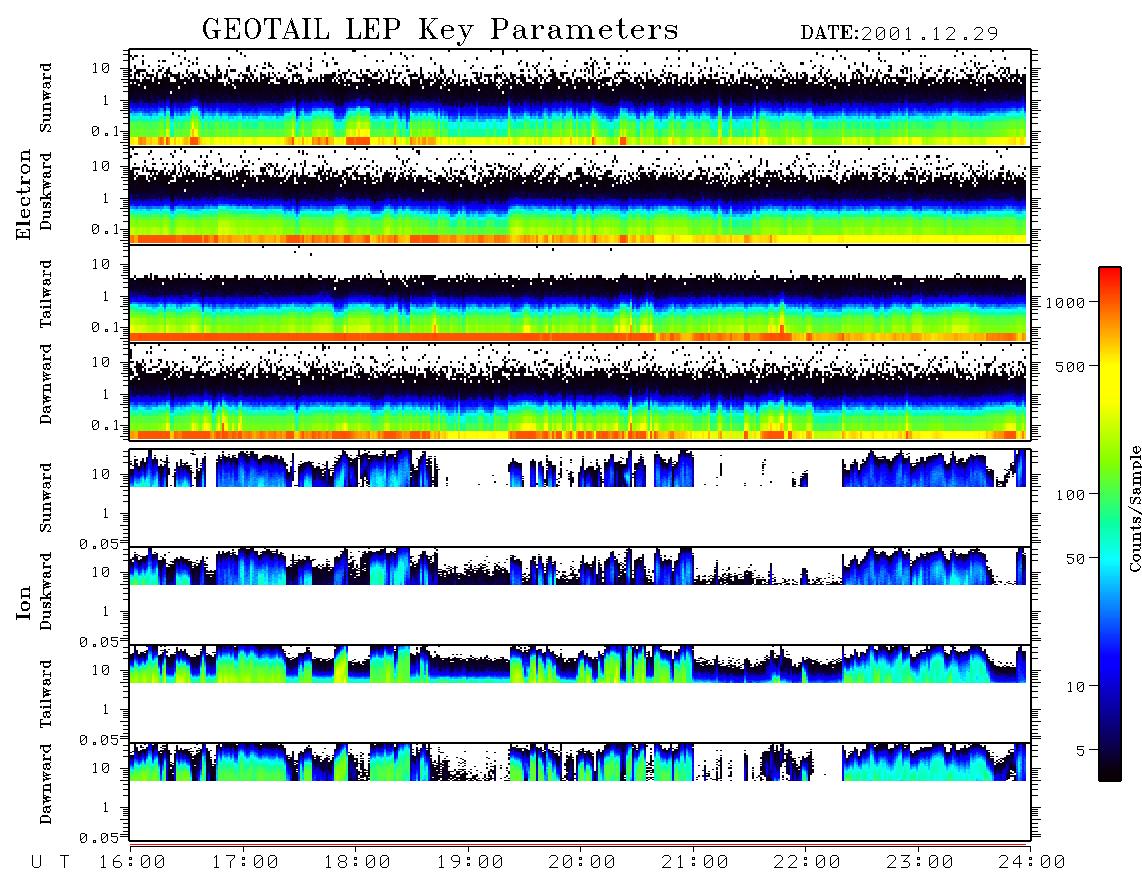Image resolution: width=1142 pixels, height=880 pixels.
Task: Click the rainbow color scale bar
Action: click(x=1110, y=524)
